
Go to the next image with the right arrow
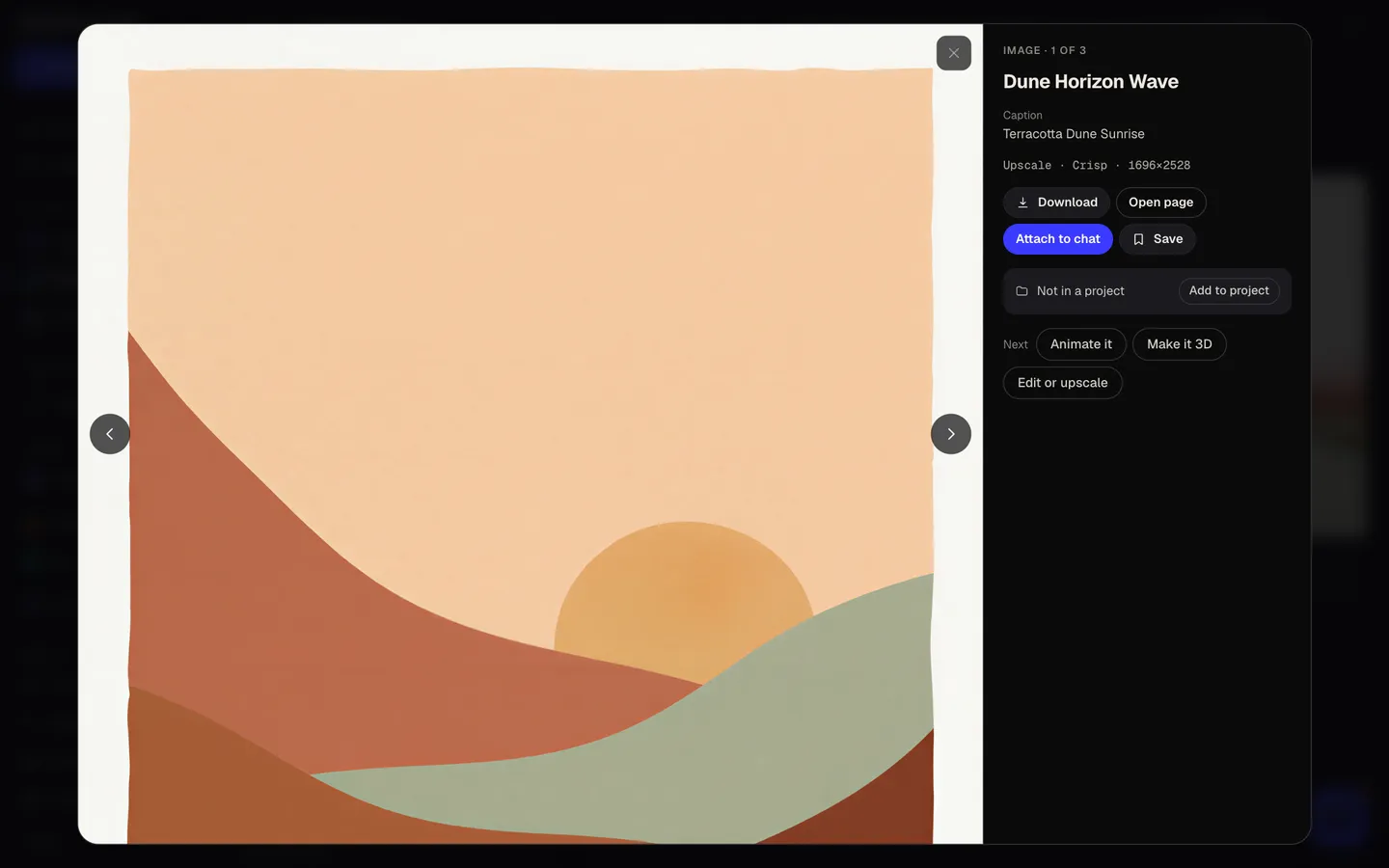tap(951, 434)
